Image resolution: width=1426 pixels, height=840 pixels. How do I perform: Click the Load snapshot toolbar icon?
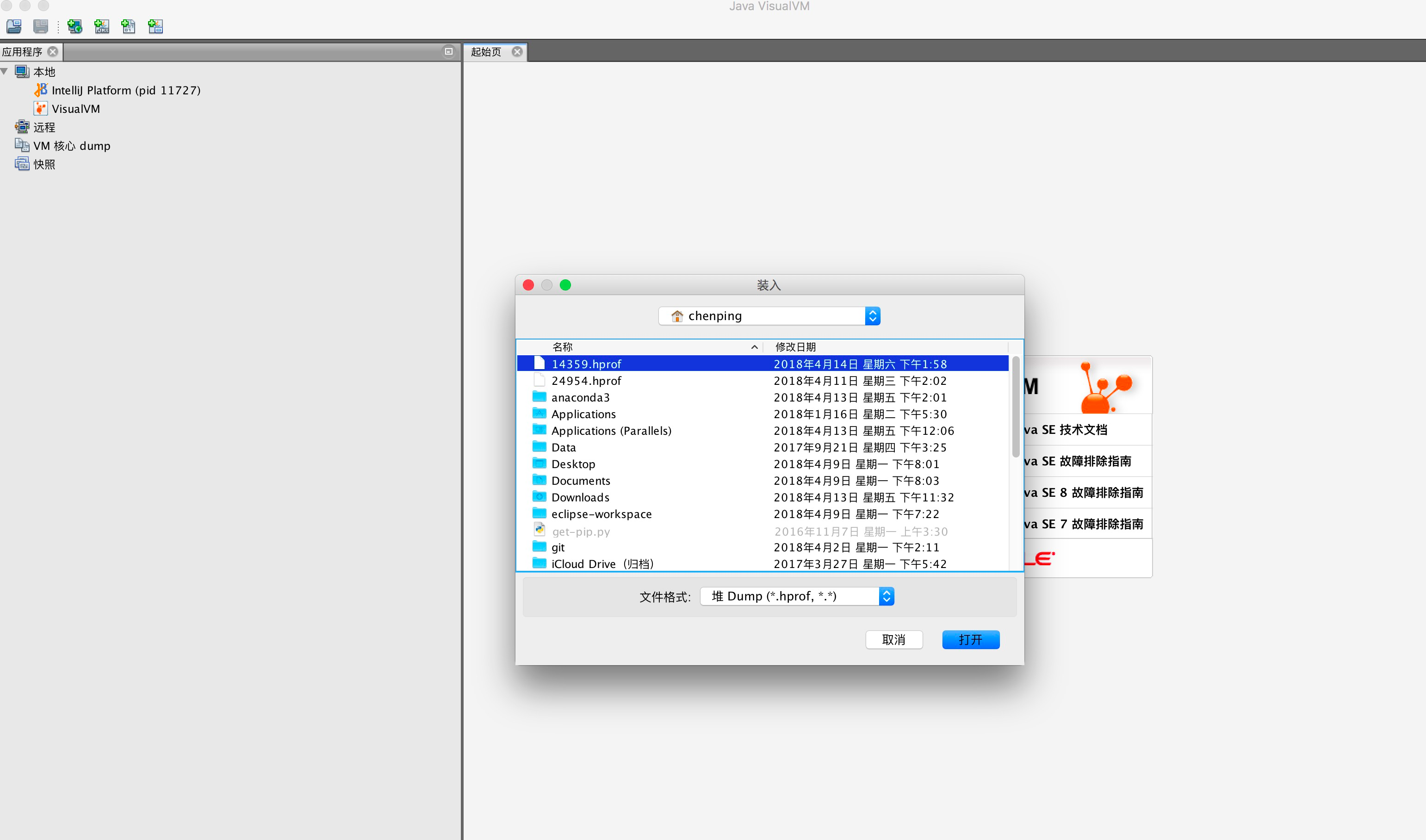(x=14, y=26)
